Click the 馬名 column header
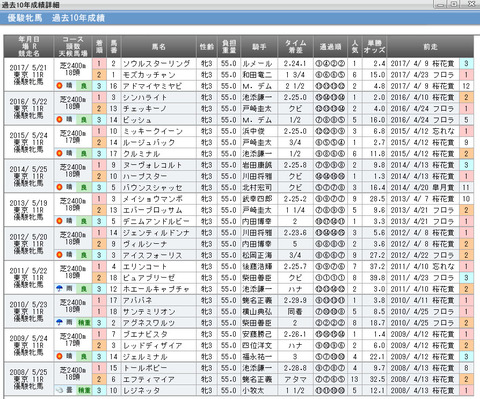This screenshot has height=399, width=480. (159, 47)
